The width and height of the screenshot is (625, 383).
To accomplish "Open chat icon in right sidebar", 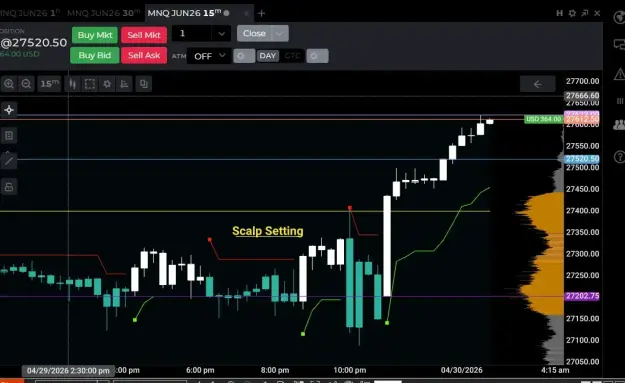I will point(619,44).
